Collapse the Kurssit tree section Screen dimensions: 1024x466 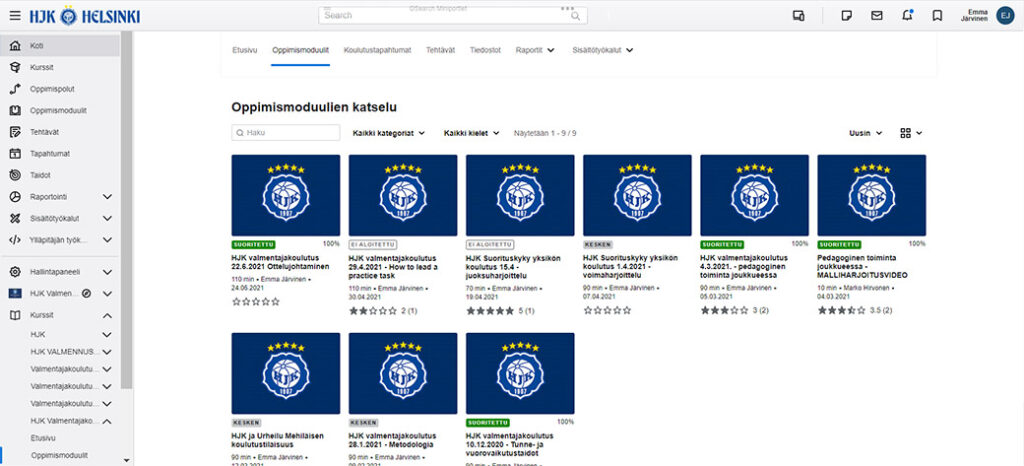point(107,315)
